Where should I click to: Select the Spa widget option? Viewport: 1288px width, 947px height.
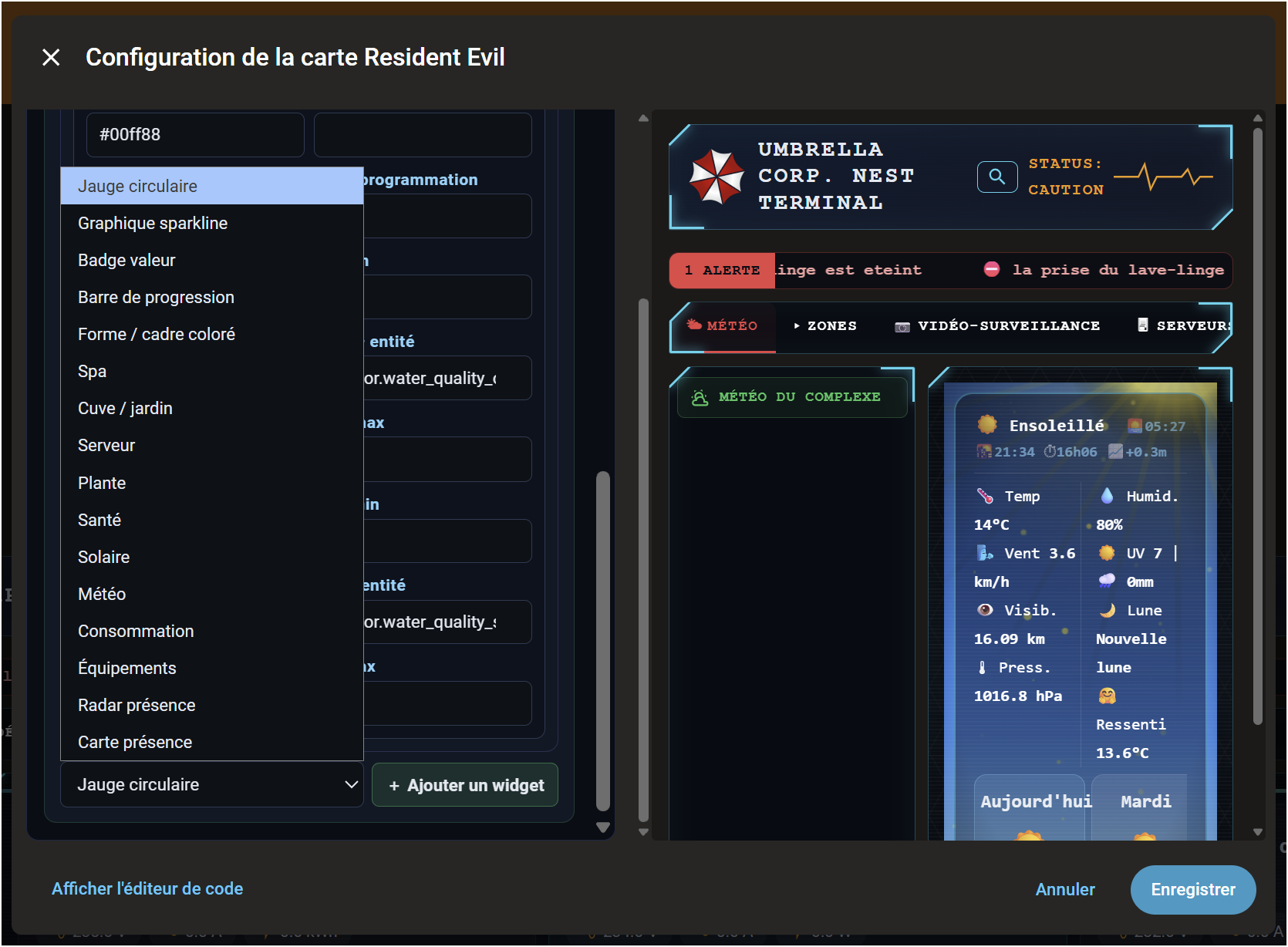pos(212,371)
